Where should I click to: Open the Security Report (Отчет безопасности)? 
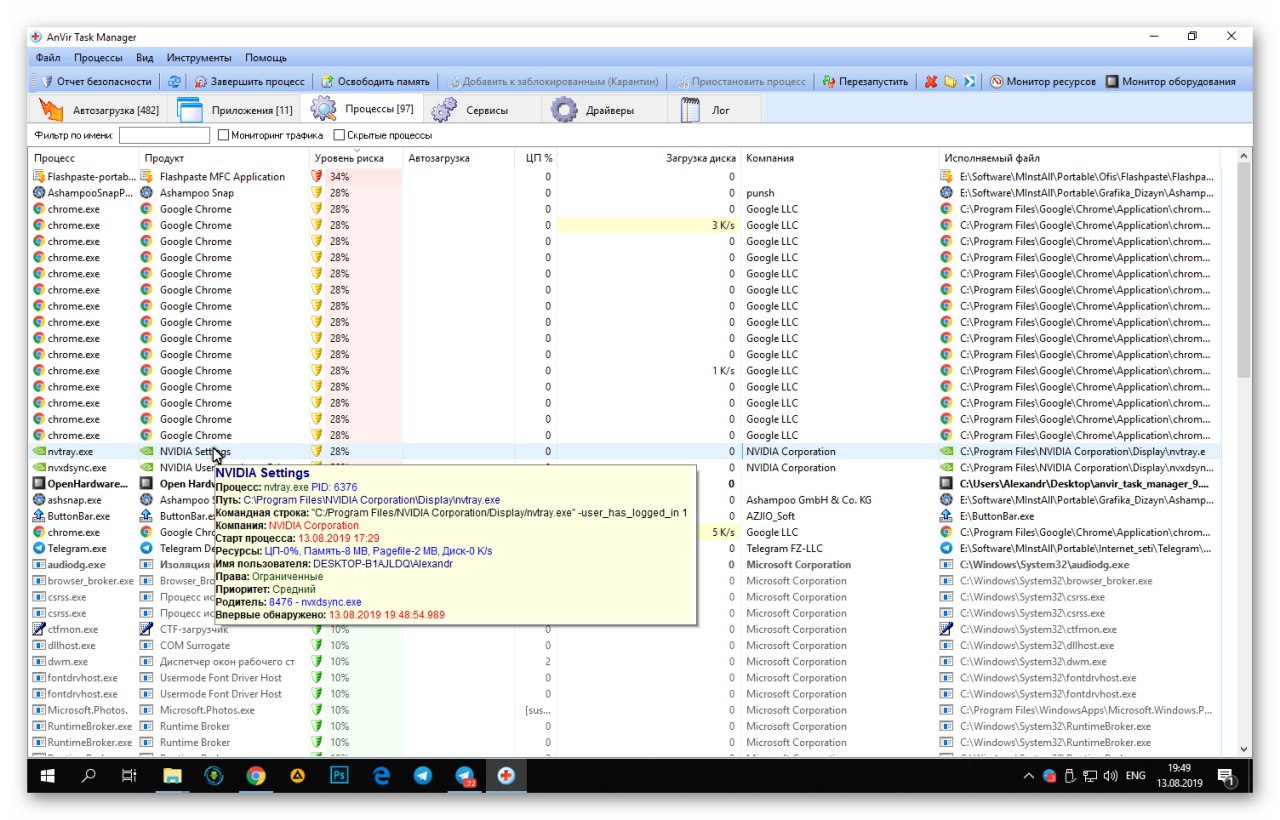[96, 82]
